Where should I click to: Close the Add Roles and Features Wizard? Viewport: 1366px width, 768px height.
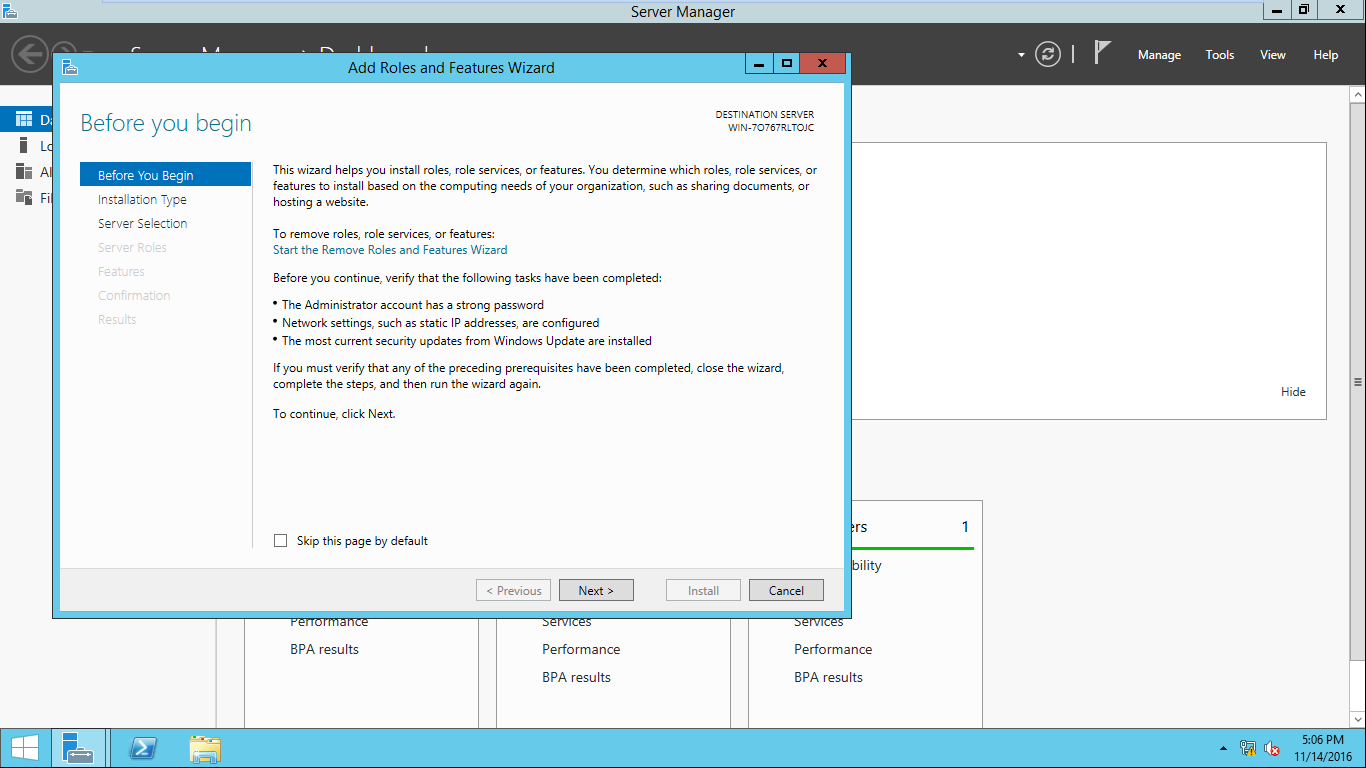pos(823,64)
